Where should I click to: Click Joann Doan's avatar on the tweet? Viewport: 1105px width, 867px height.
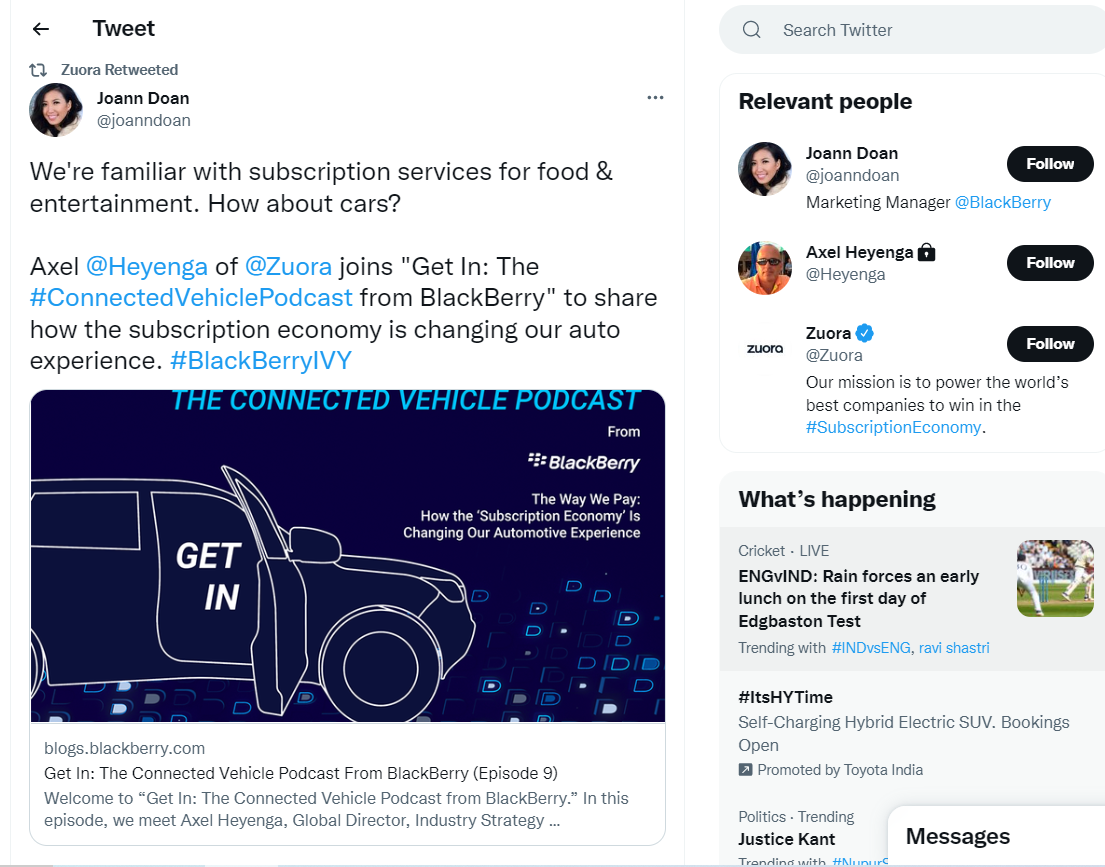coord(56,109)
